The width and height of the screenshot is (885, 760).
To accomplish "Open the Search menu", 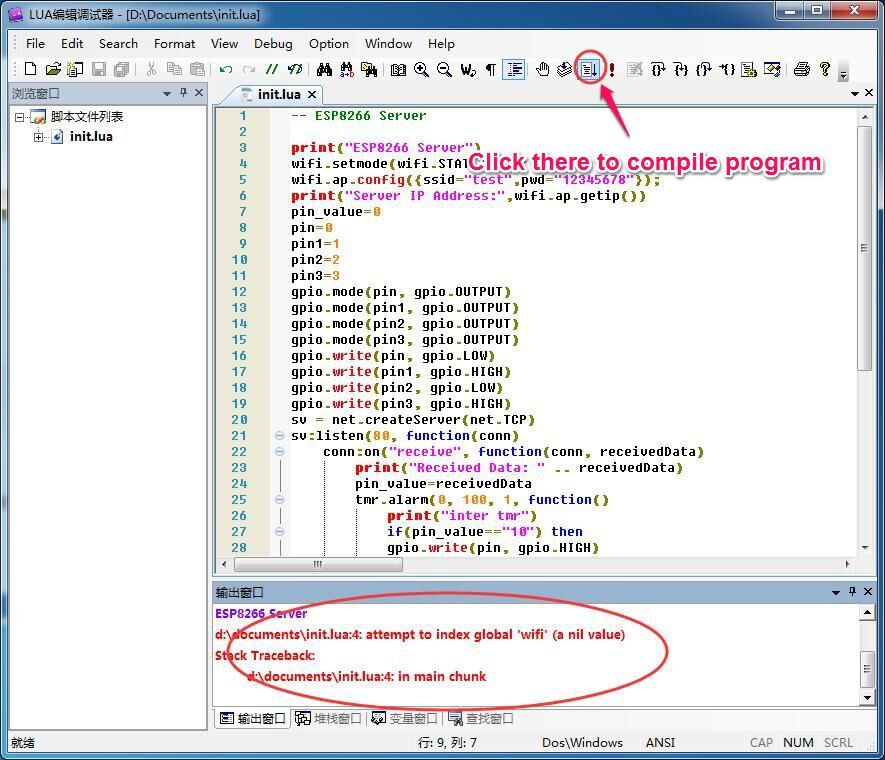I will pyautogui.click(x=118, y=43).
